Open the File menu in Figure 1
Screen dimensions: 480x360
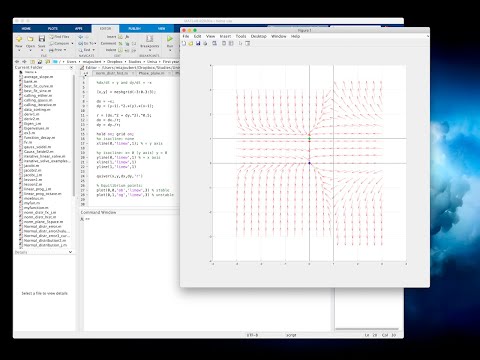186,36
